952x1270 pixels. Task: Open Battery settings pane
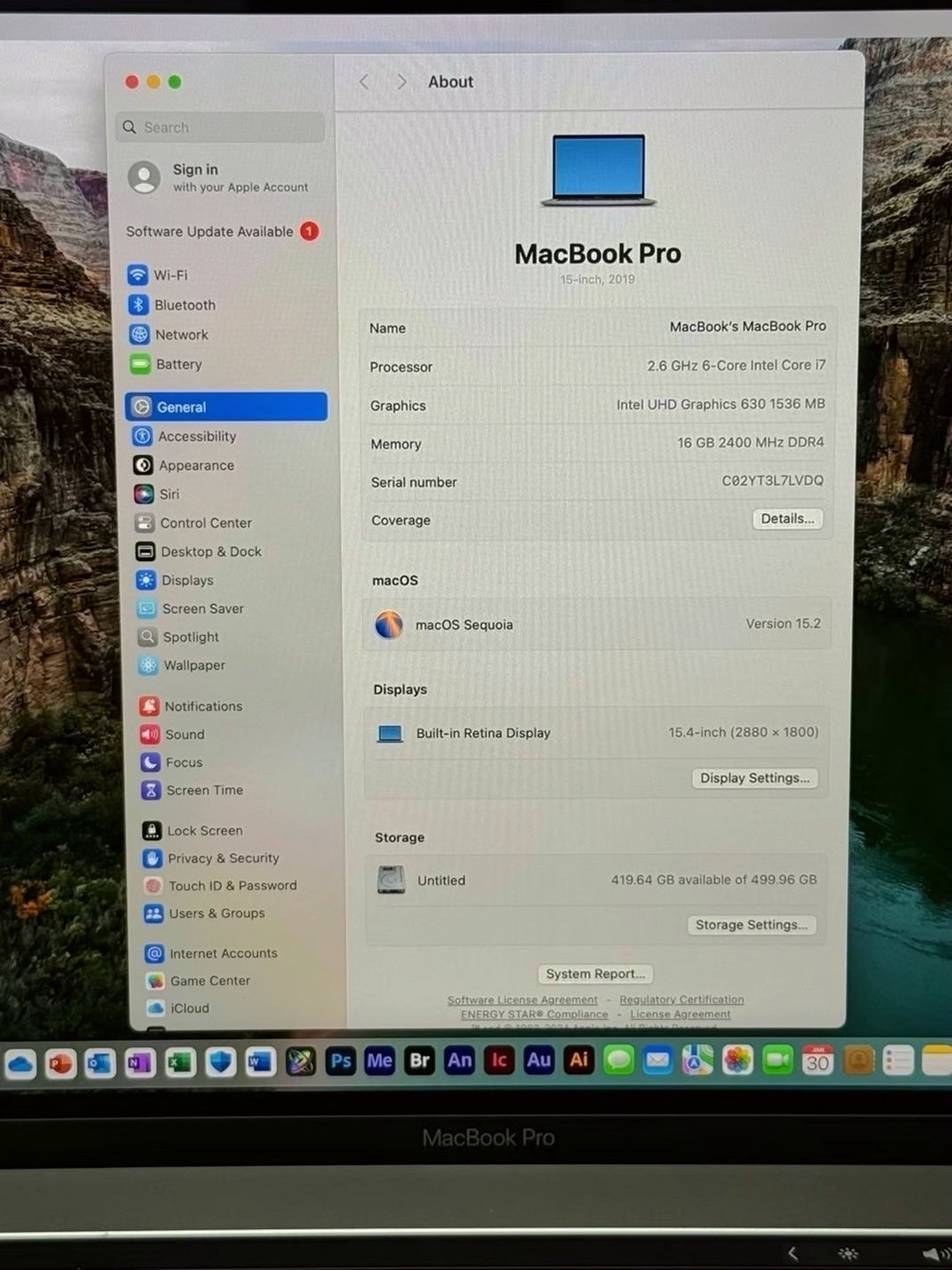click(167, 364)
